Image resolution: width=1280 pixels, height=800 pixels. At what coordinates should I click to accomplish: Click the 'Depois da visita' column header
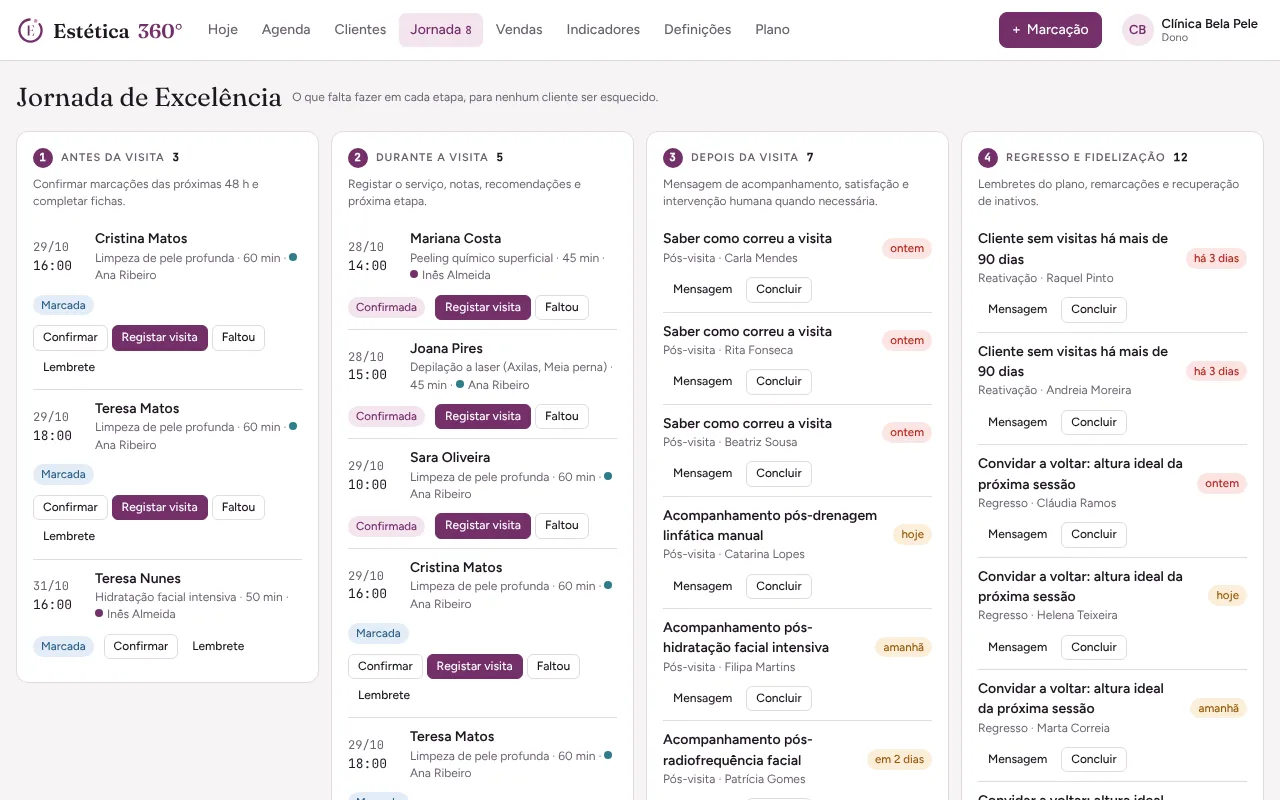(744, 158)
